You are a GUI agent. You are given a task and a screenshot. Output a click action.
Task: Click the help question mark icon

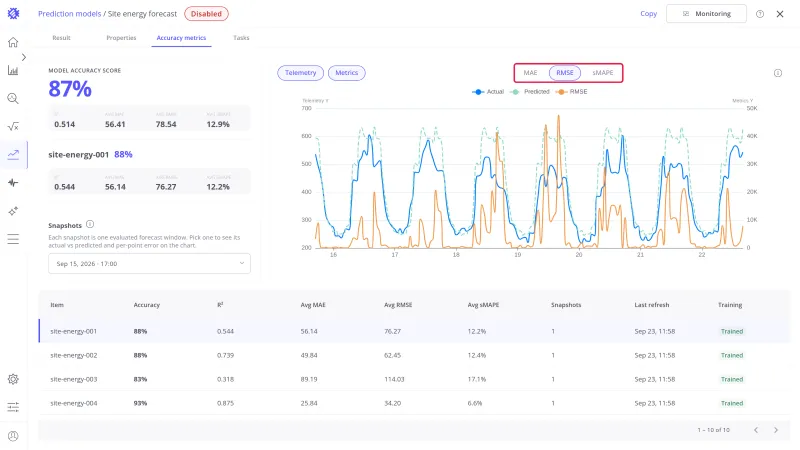(760, 14)
